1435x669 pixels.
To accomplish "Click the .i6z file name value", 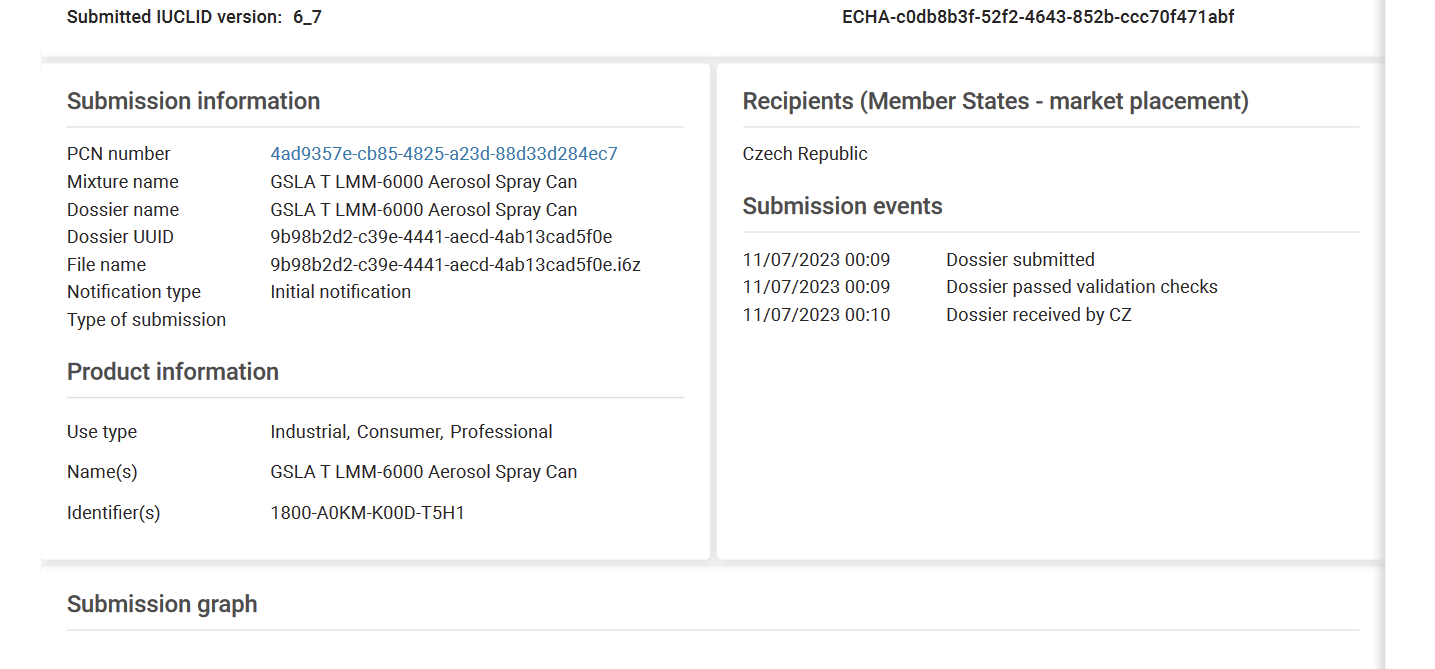I will pyautogui.click(x=455, y=265).
